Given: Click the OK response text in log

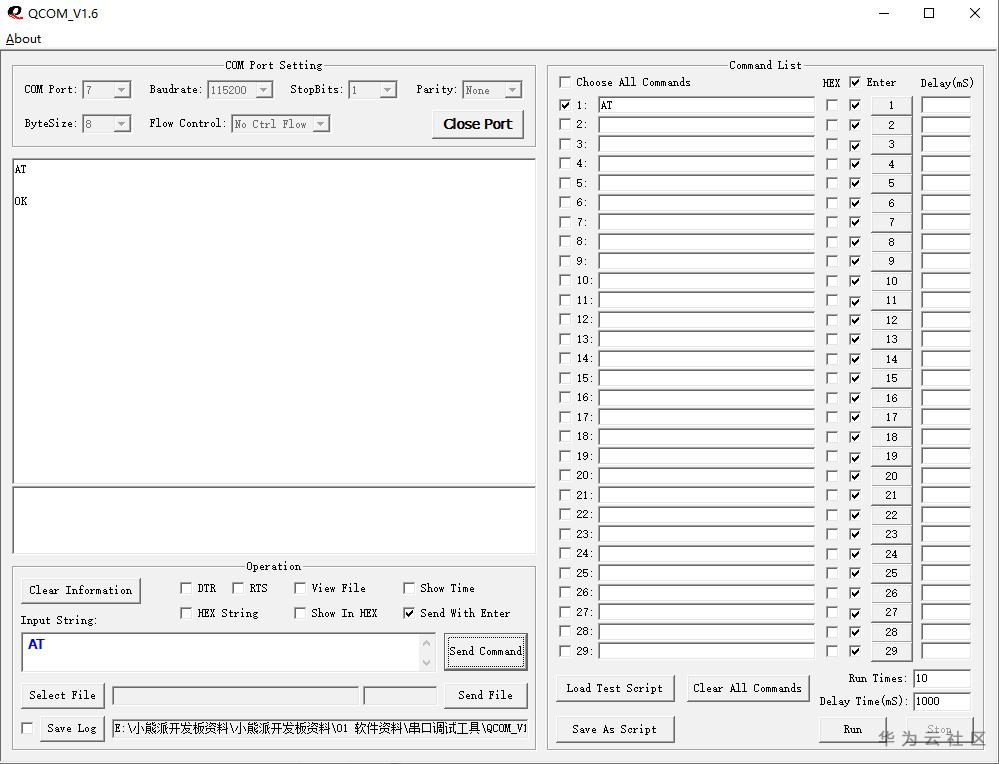Looking at the screenshot, I should pos(21,201).
